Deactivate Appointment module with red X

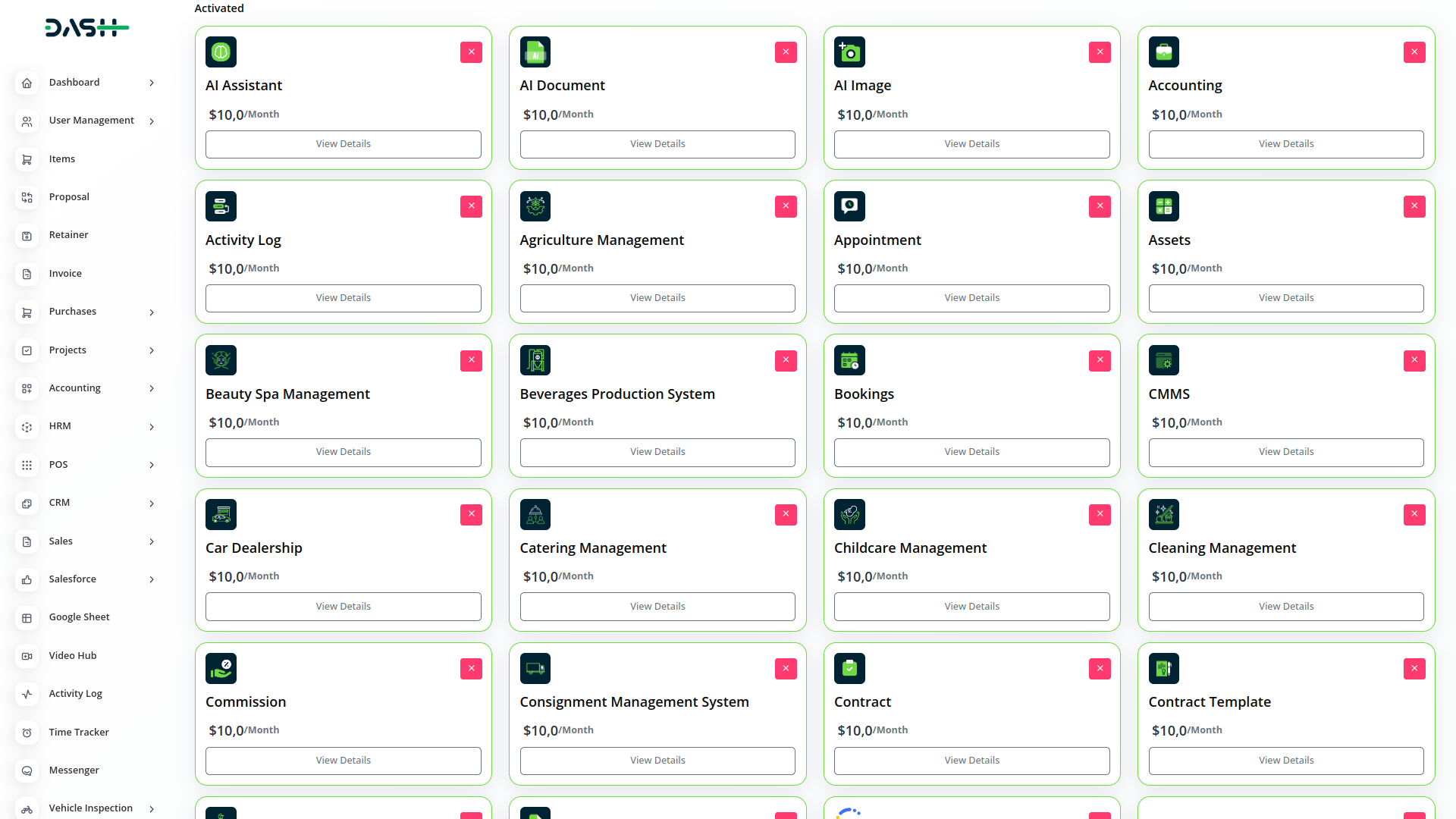[x=1100, y=206]
